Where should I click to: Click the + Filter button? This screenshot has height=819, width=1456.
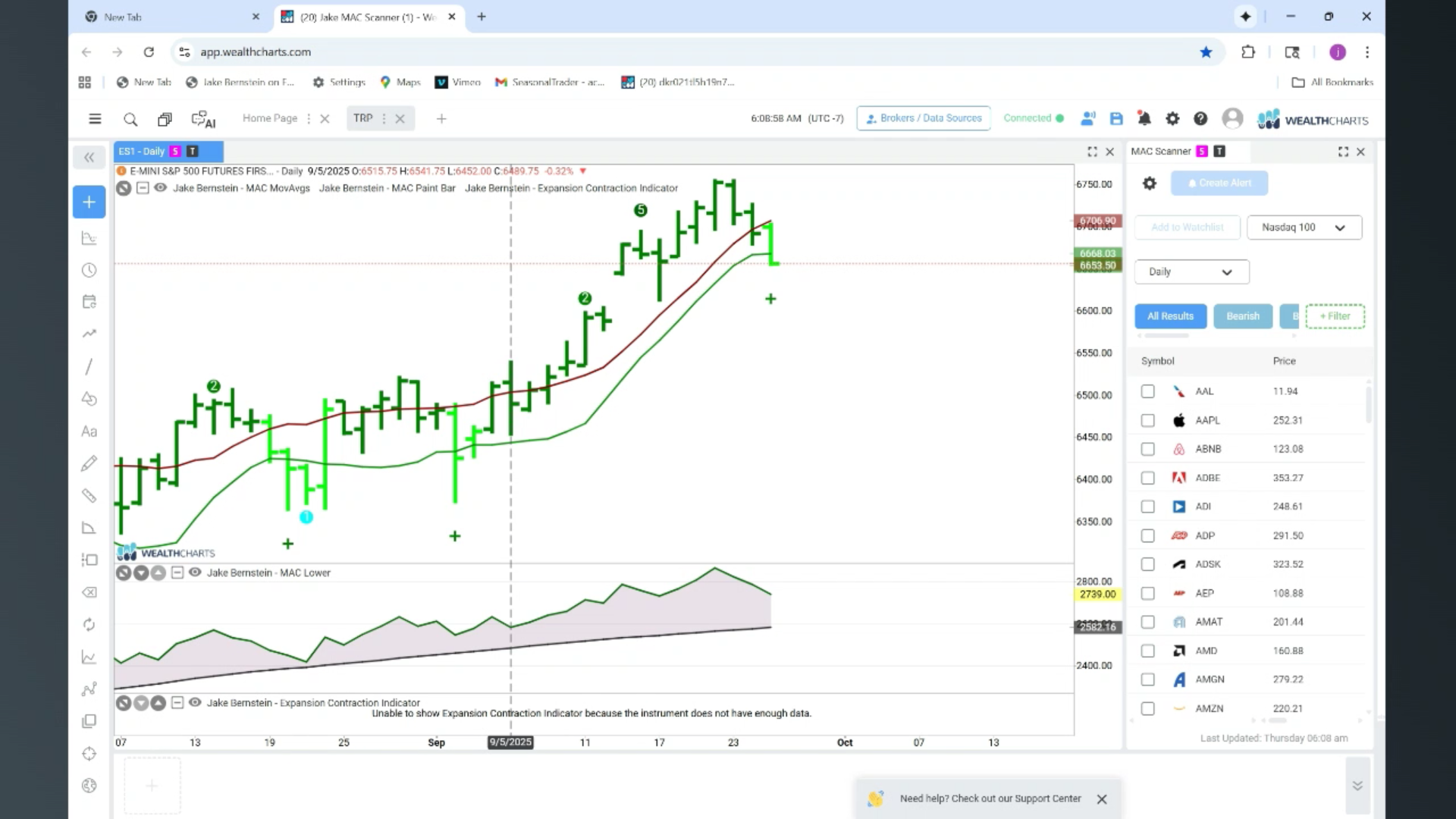tap(1335, 316)
